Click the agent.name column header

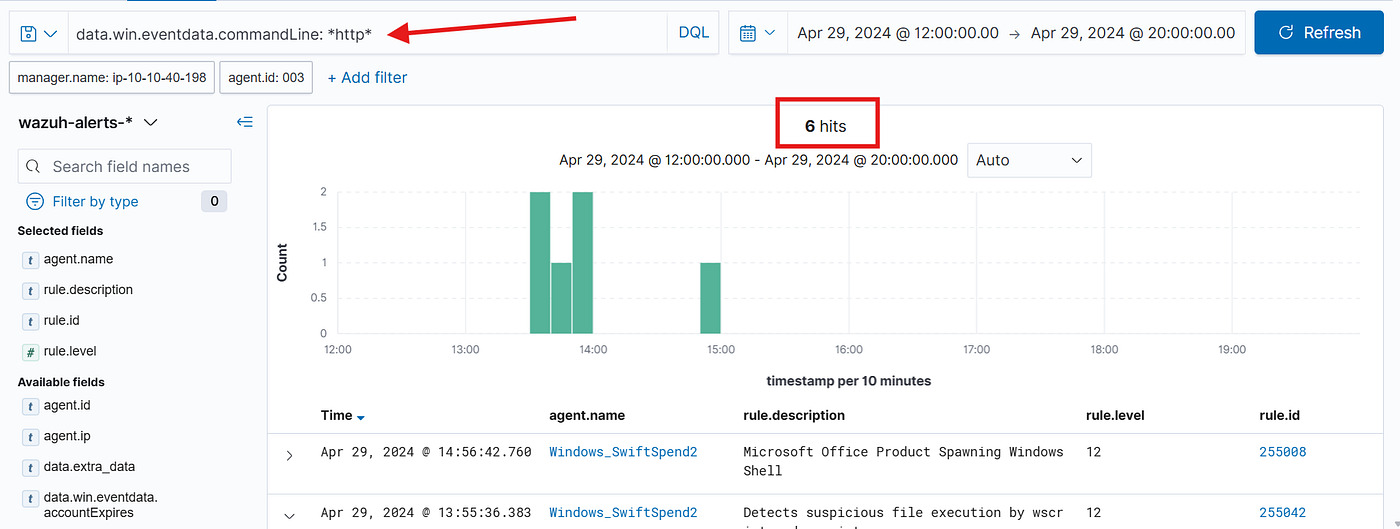click(587, 415)
